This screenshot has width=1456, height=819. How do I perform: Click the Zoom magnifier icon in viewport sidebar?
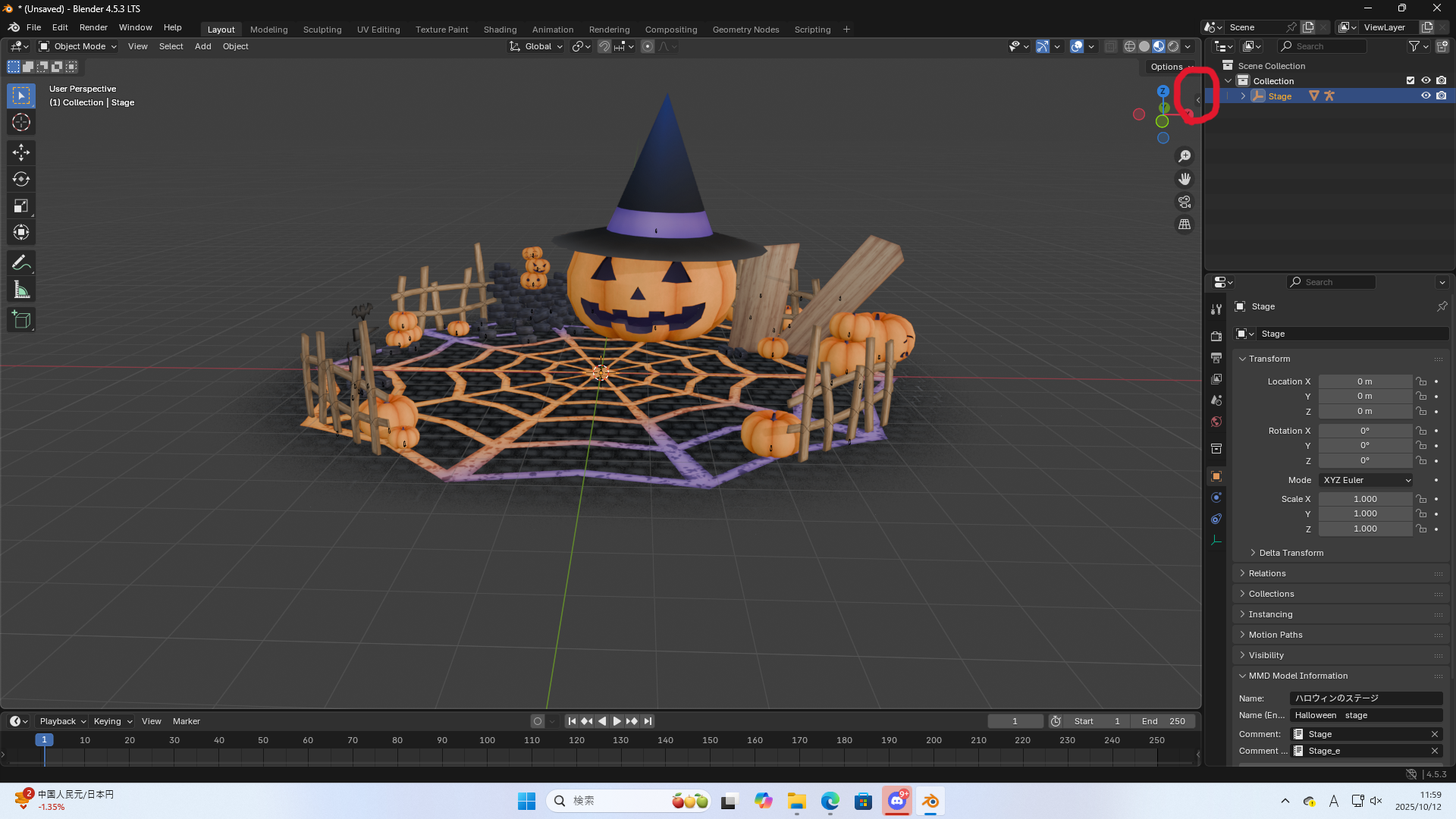(x=1185, y=156)
